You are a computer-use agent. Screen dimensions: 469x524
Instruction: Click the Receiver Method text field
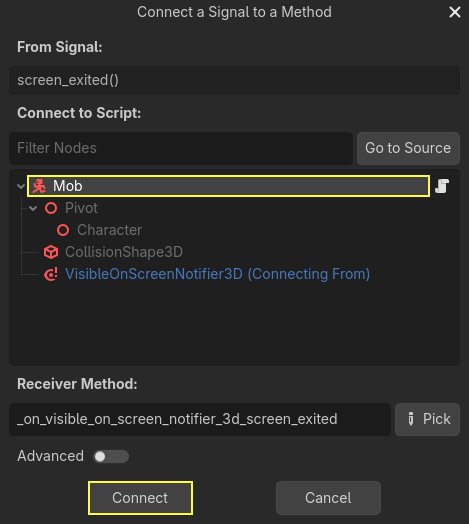pyautogui.click(x=200, y=419)
